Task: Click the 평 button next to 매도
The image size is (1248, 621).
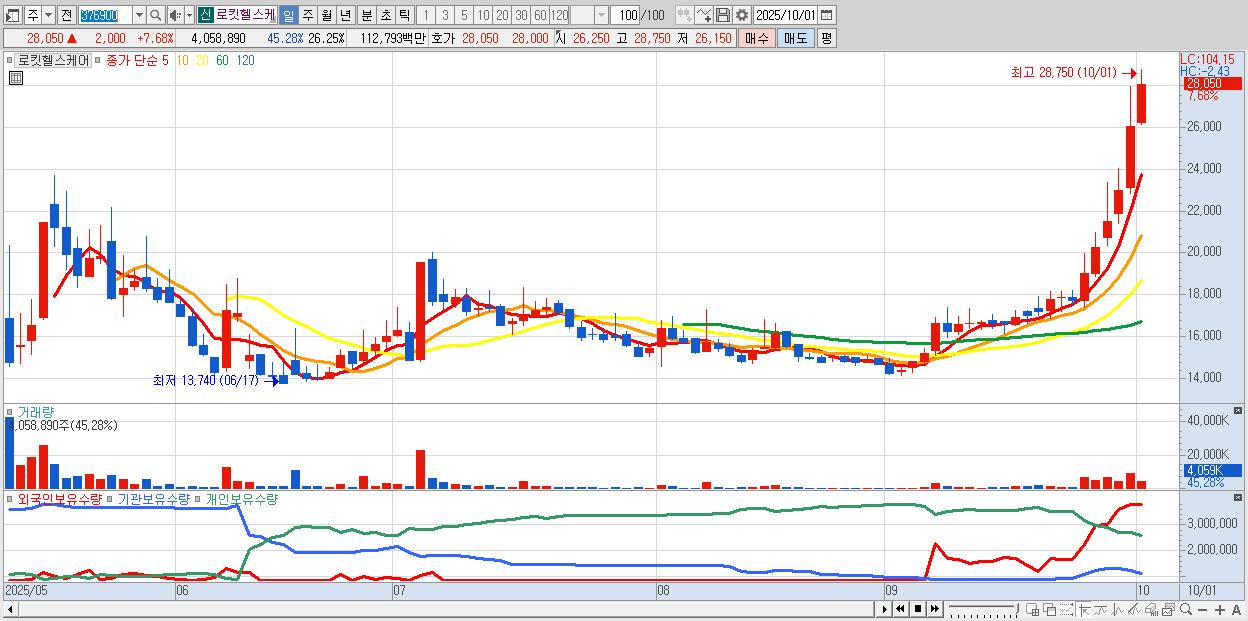Action: [826, 38]
